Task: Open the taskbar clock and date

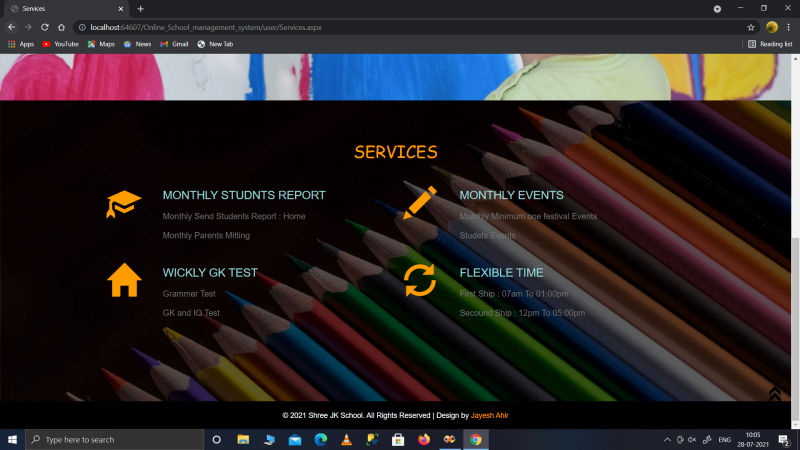Action: click(x=753, y=439)
